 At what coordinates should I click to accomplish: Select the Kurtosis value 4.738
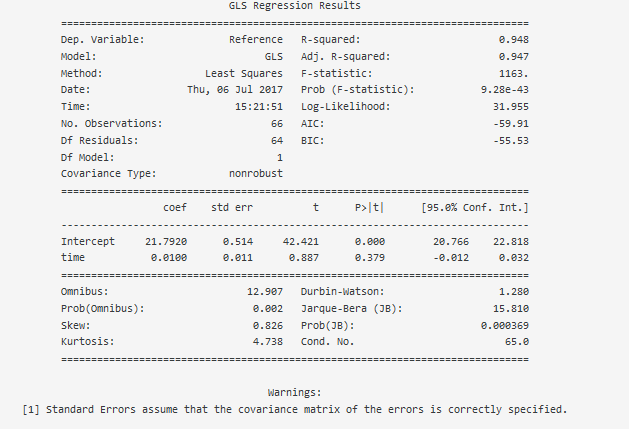point(268,342)
